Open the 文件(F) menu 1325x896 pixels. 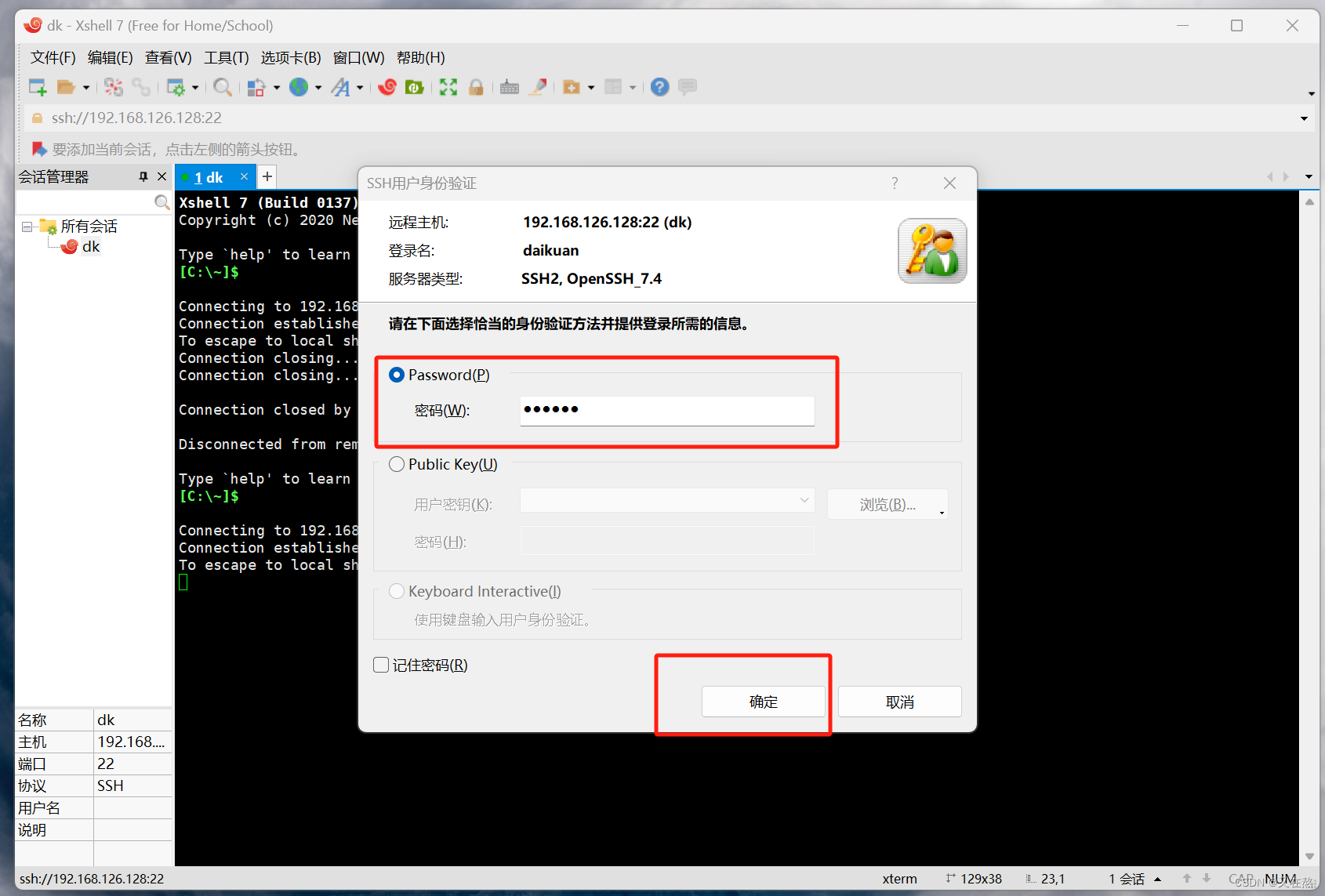53,57
